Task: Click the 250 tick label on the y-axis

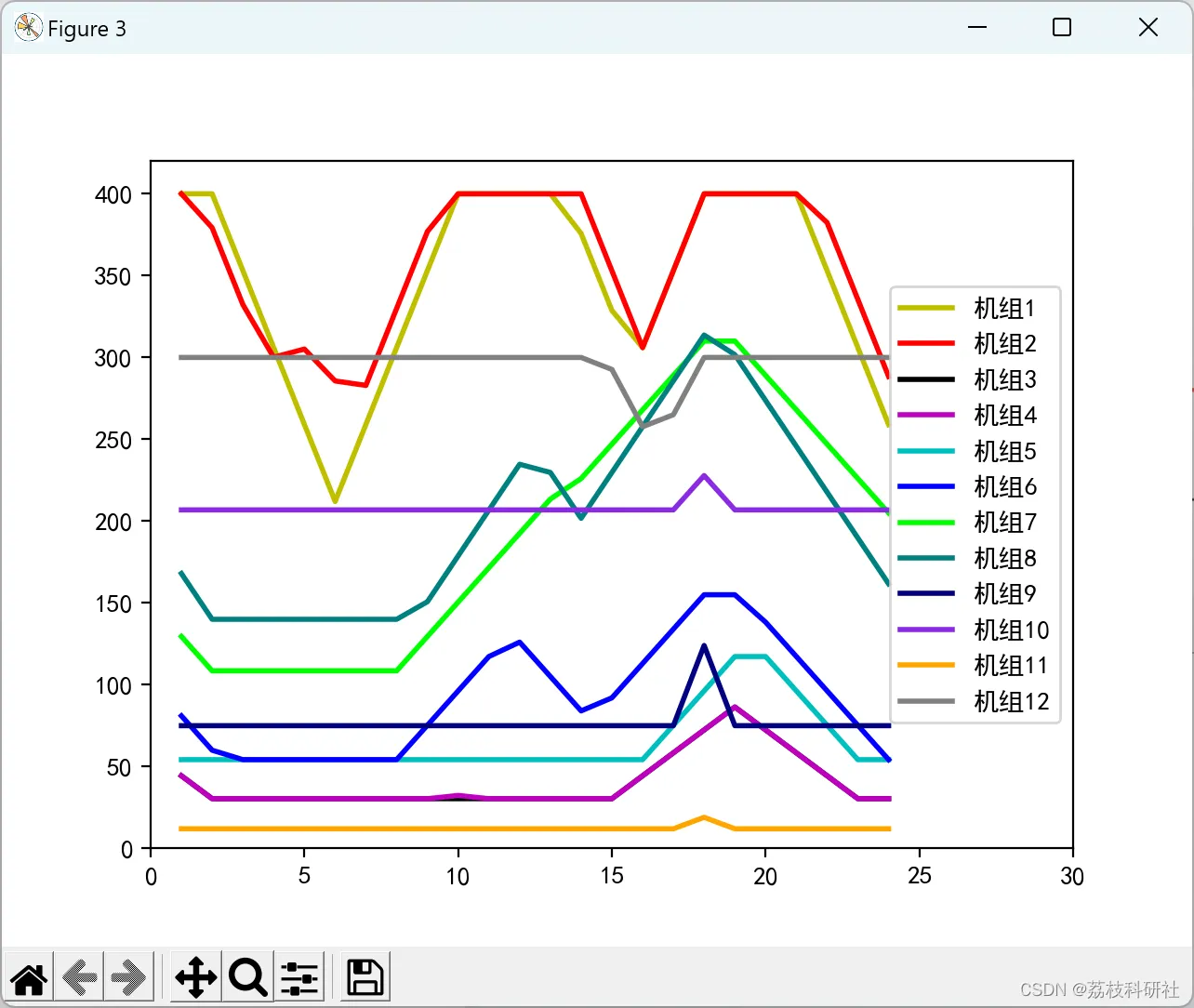Action: [113, 440]
